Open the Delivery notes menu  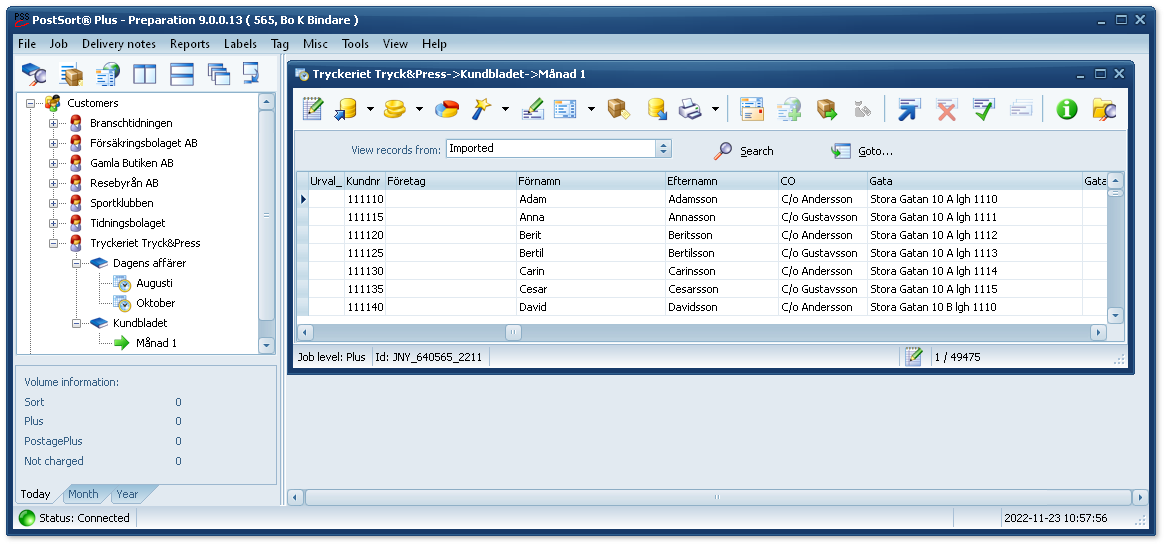pos(119,44)
